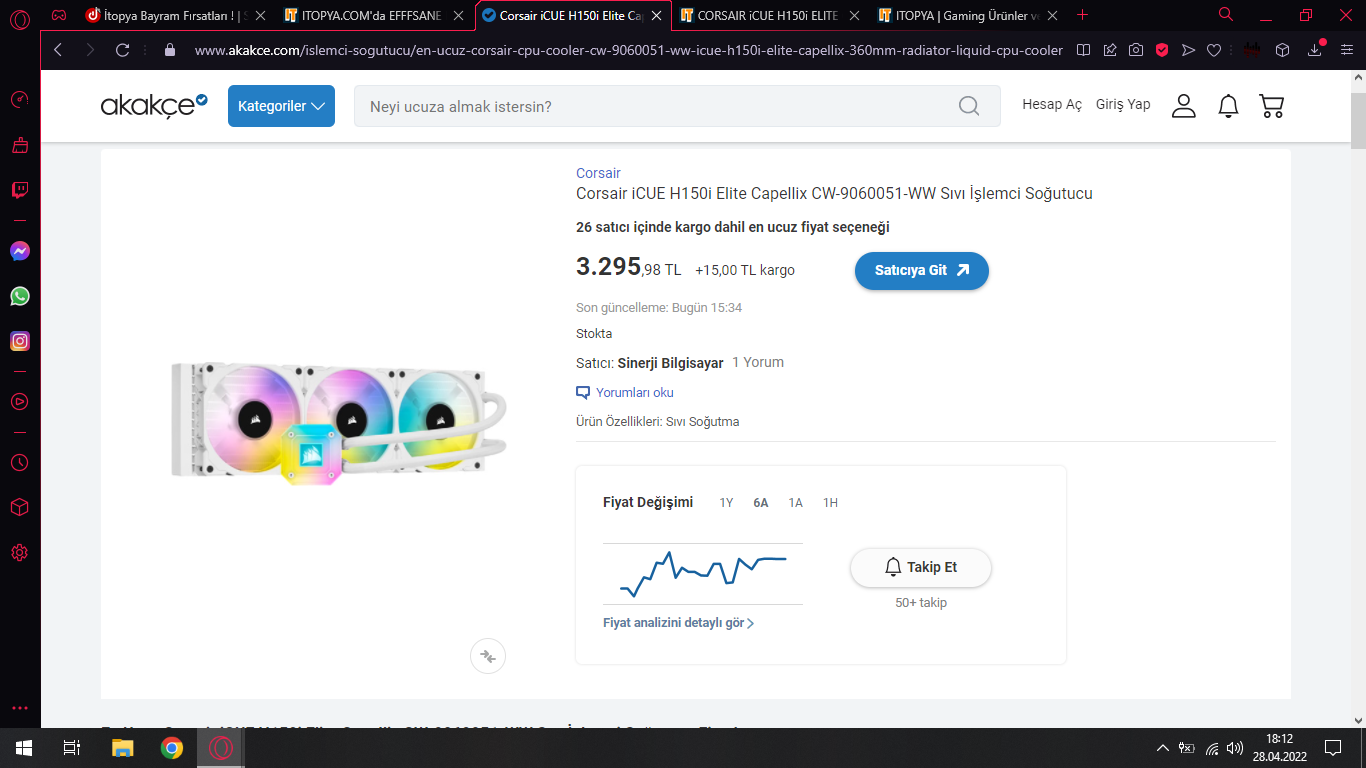Open WhatsApp in the sidebar

(x=20, y=296)
